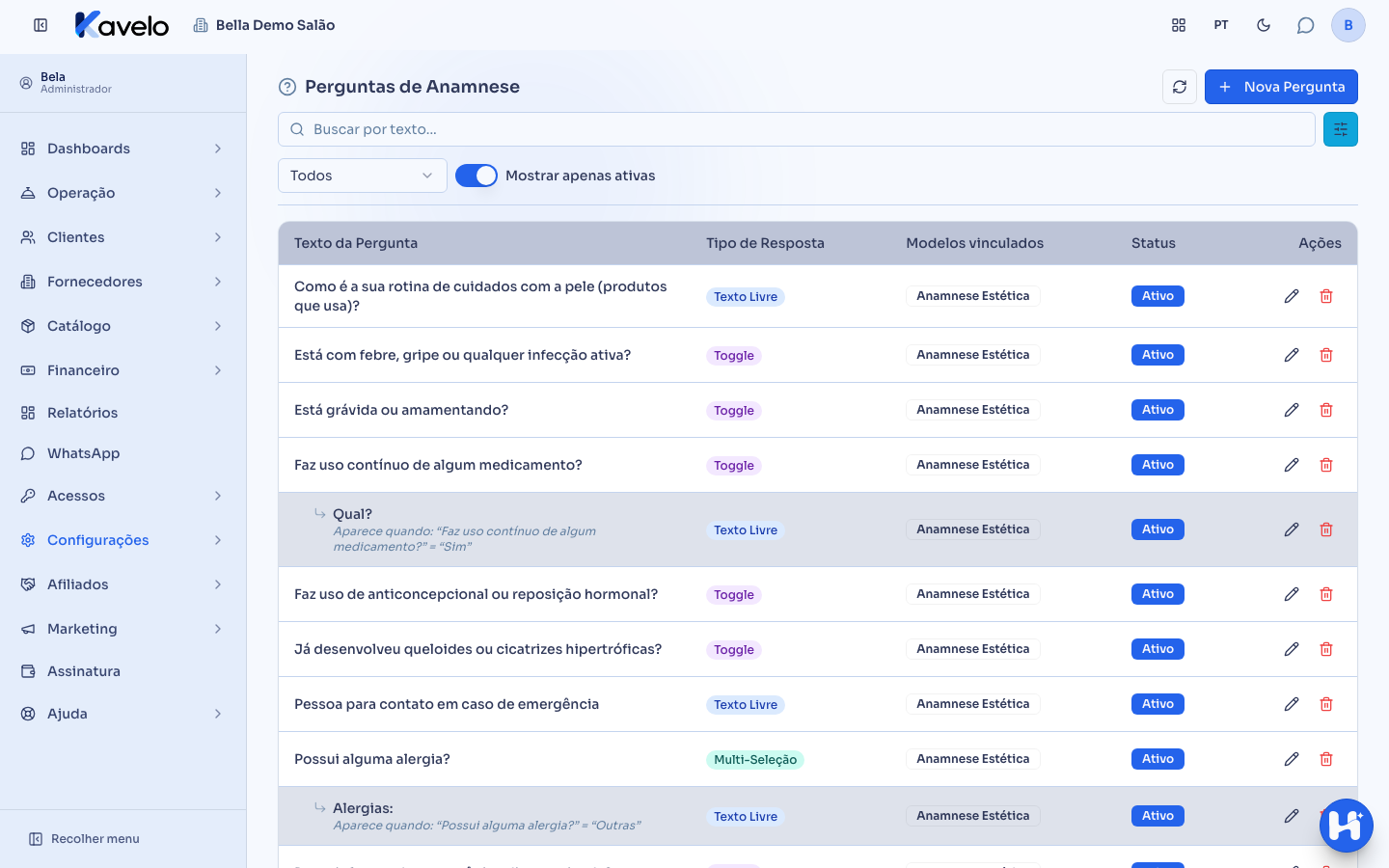Edit the 'Está com febre' question

1292,355
